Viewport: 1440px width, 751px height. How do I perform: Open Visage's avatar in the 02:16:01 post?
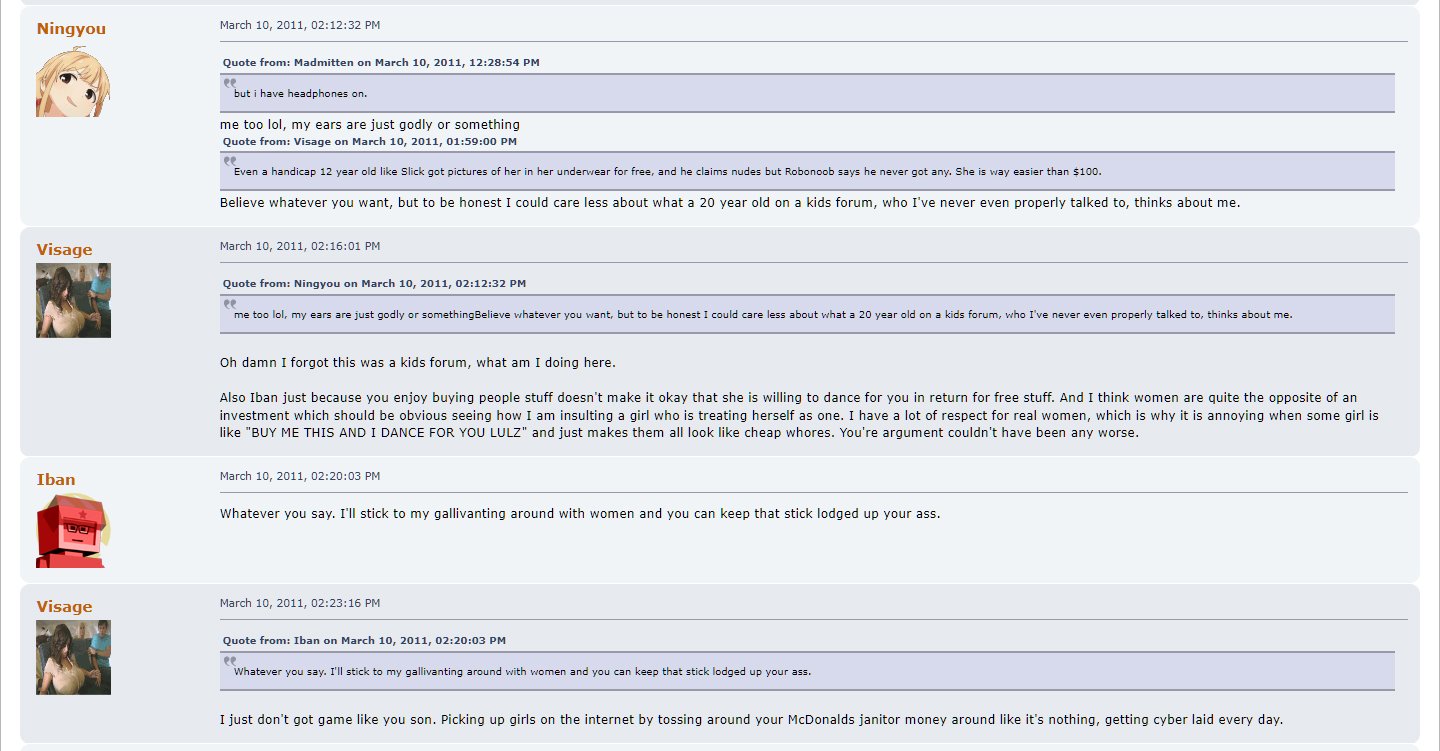(73, 300)
